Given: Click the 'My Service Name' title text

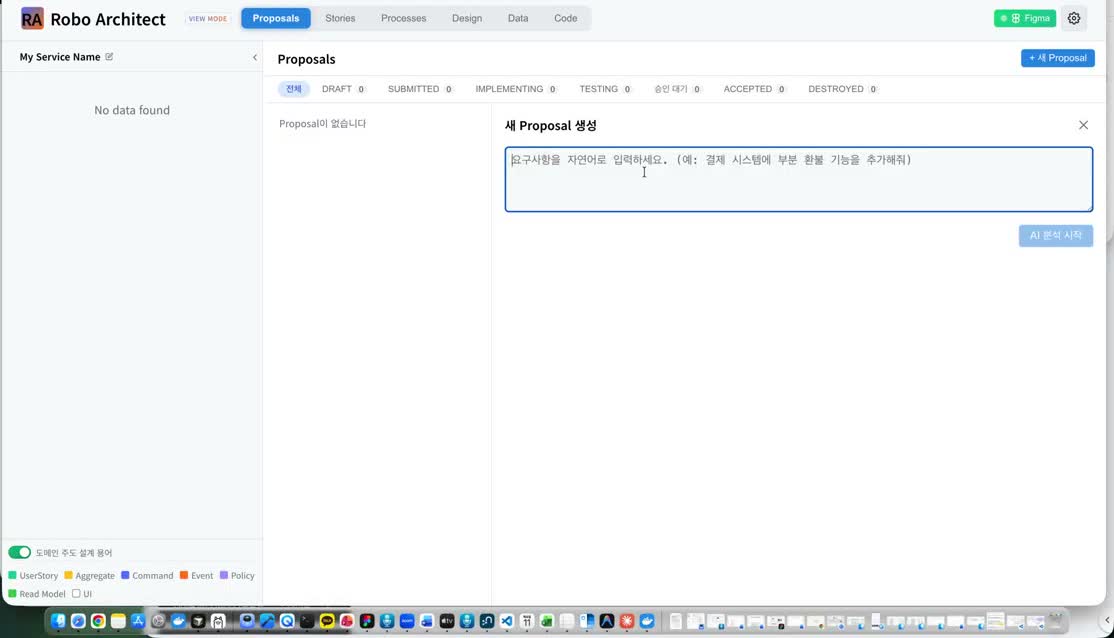Looking at the screenshot, I should [x=60, y=57].
